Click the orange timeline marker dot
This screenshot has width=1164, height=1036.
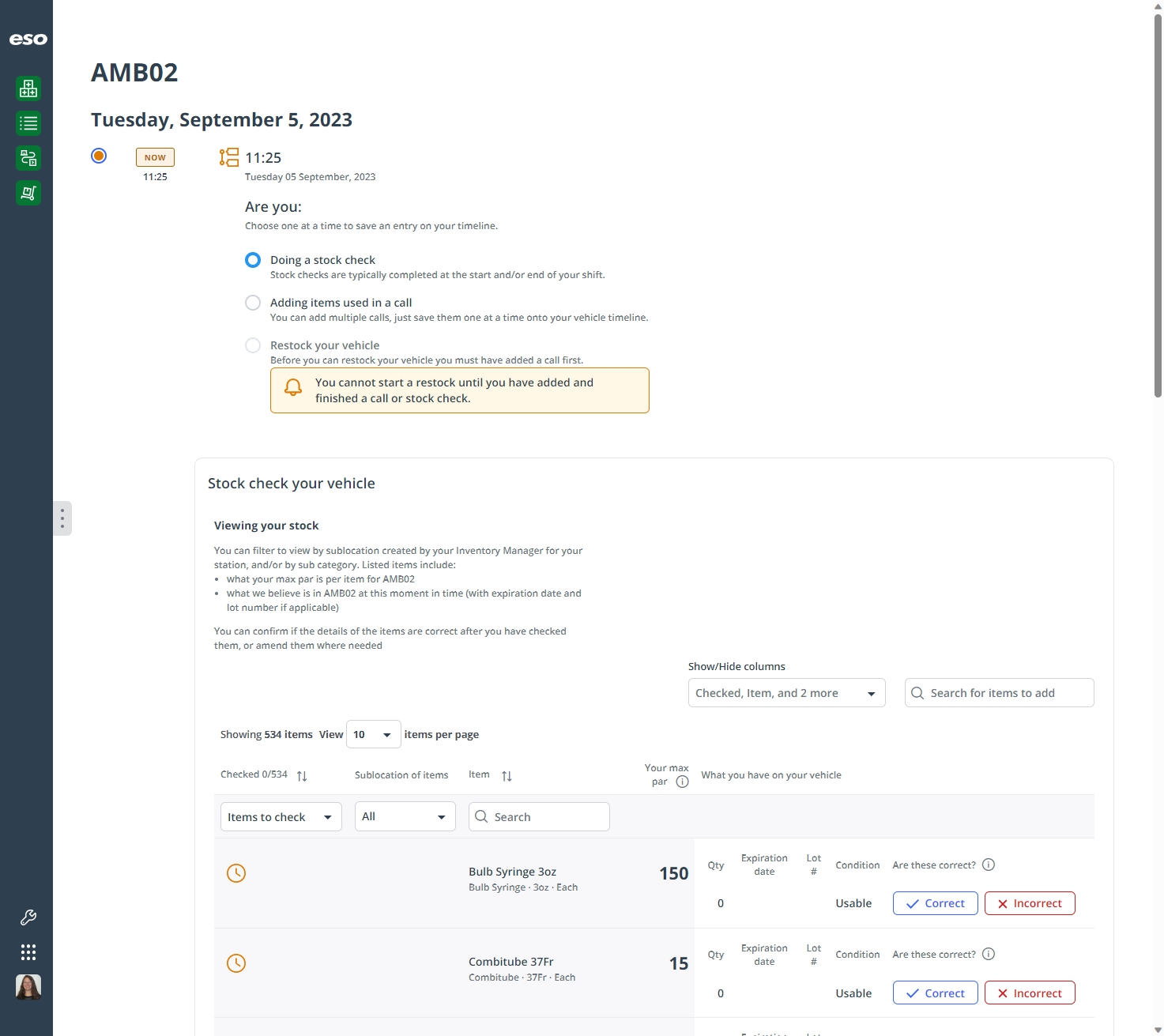(99, 156)
